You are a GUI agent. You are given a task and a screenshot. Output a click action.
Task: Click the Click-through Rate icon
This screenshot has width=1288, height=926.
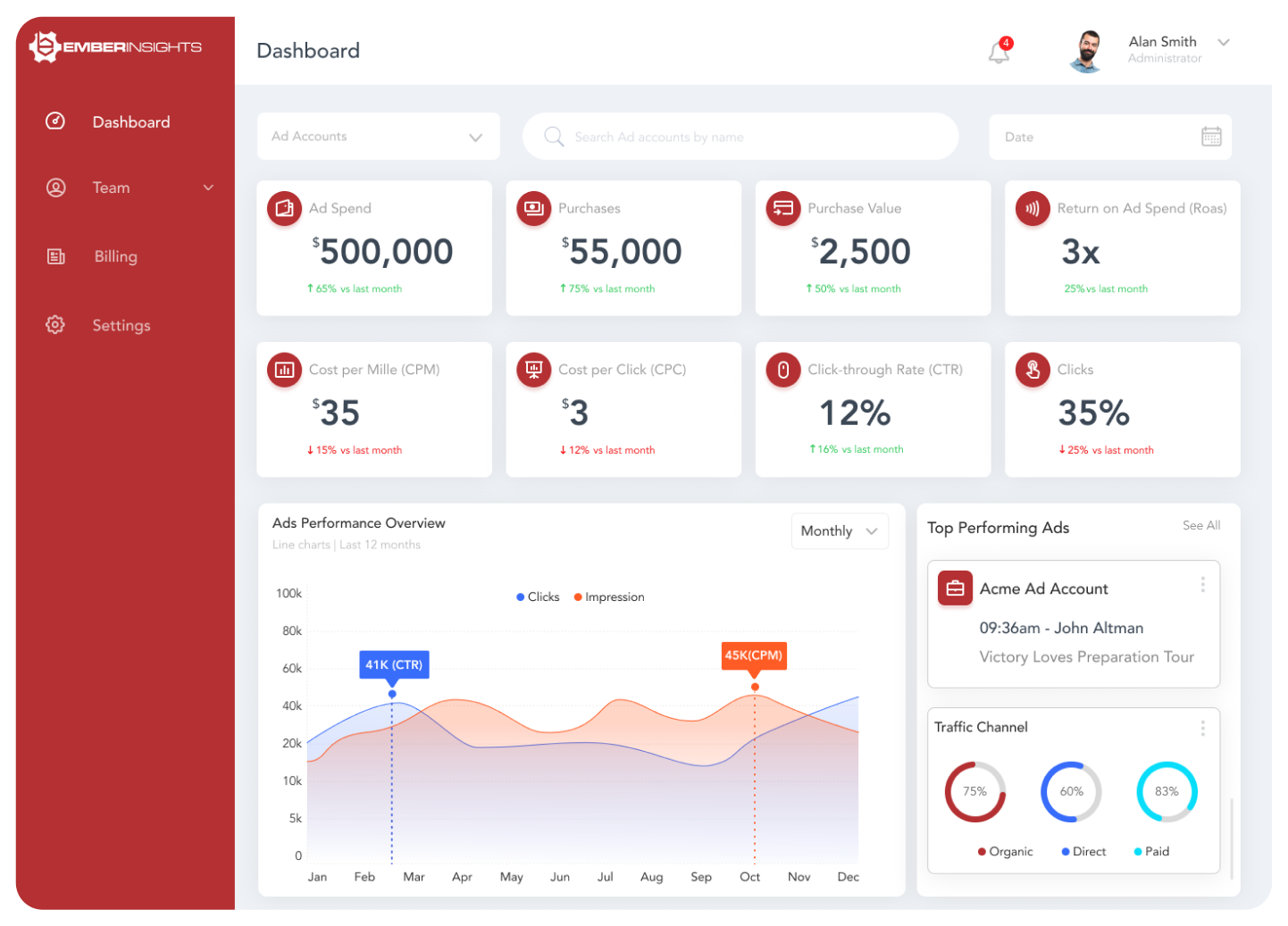pyautogui.click(x=783, y=369)
